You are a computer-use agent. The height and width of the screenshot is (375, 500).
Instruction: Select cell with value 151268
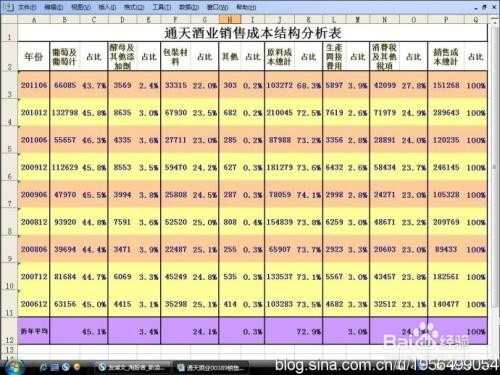click(446, 85)
